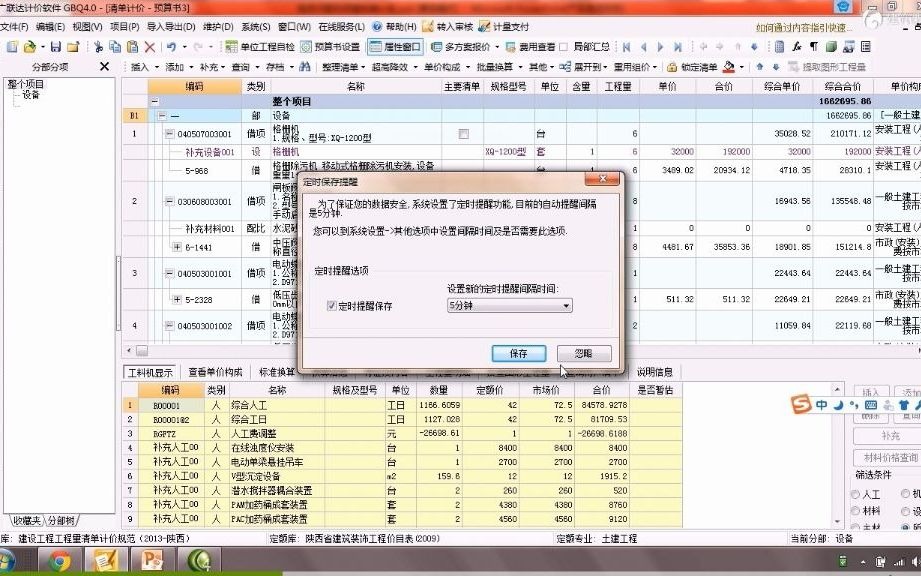Click 忽略 to dismiss the reminder
The height and width of the screenshot is (576, 921).
click(x=583, y=351)
